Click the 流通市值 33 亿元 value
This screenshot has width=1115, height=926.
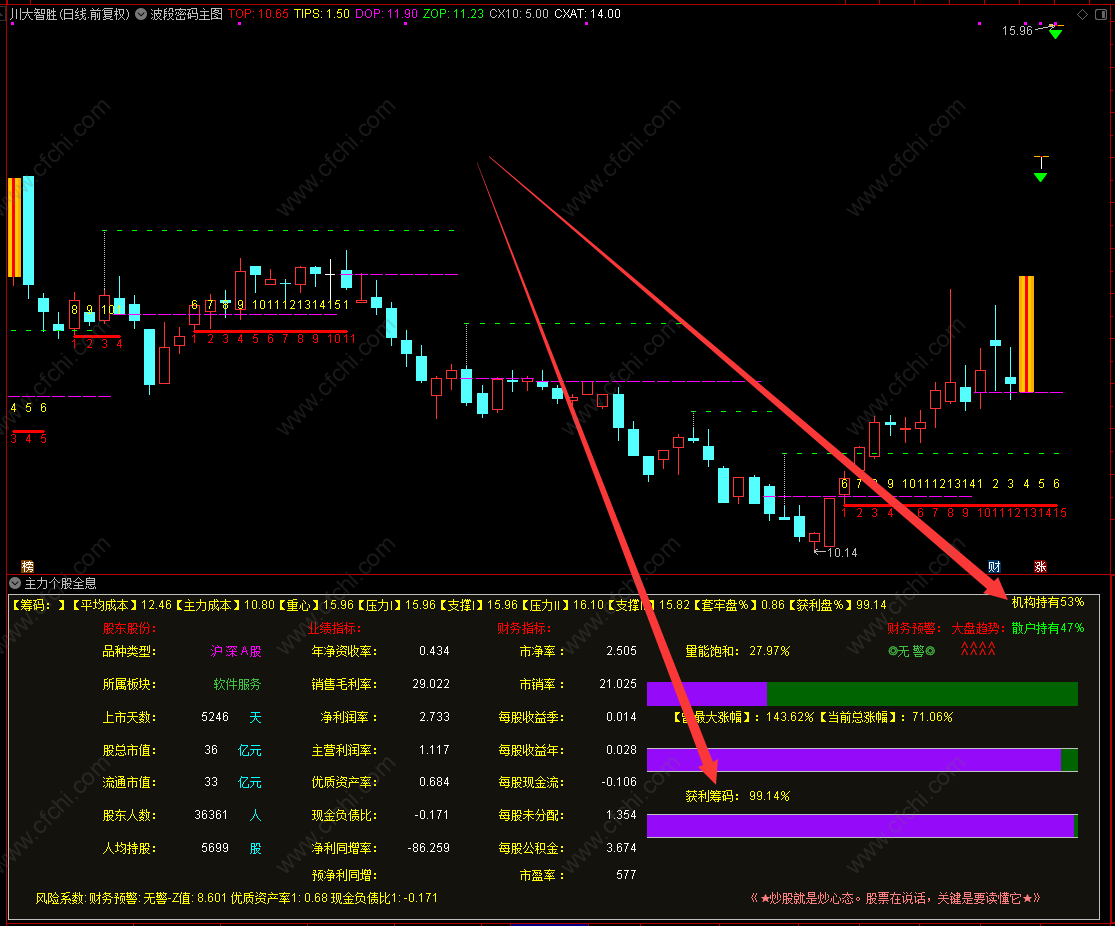click(x=233, y=782)
